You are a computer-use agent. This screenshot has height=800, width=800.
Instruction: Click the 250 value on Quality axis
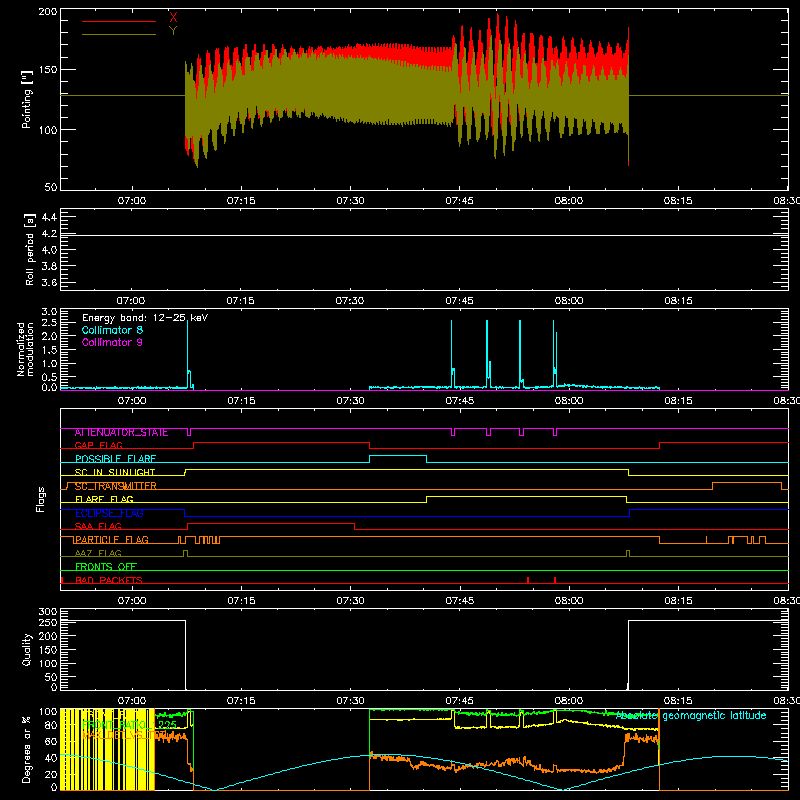48,622
